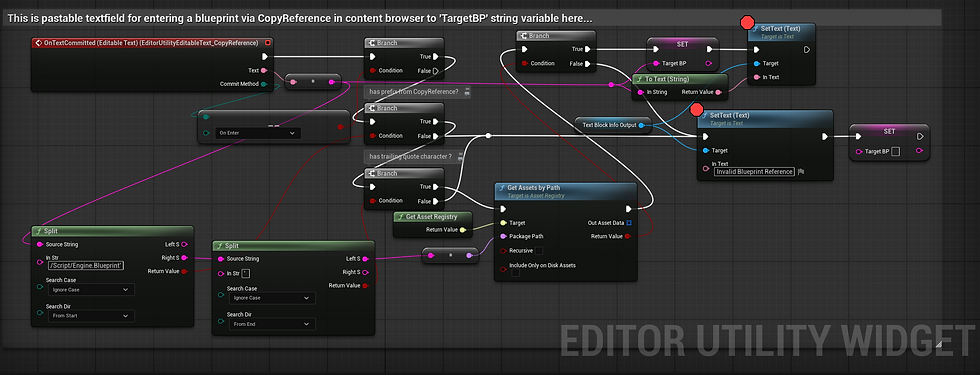Select the comment box title about pastable textfield
The image size is (980, 375).
[300, 18]
